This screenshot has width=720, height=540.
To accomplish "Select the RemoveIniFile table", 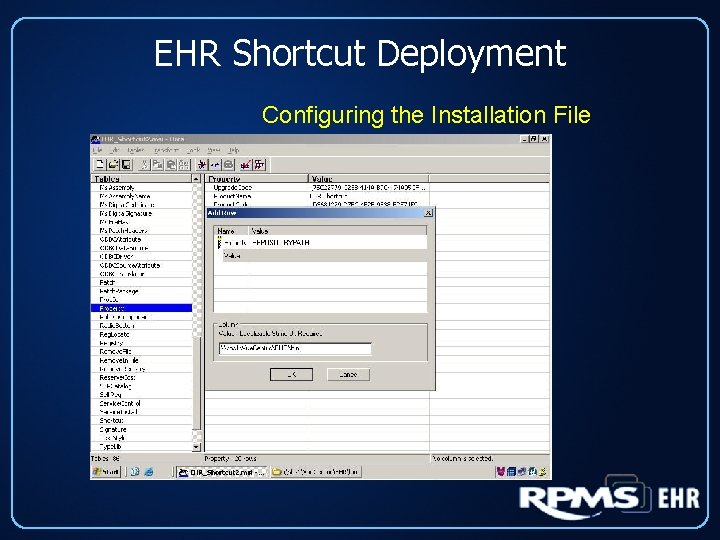I will coord(141,360).
